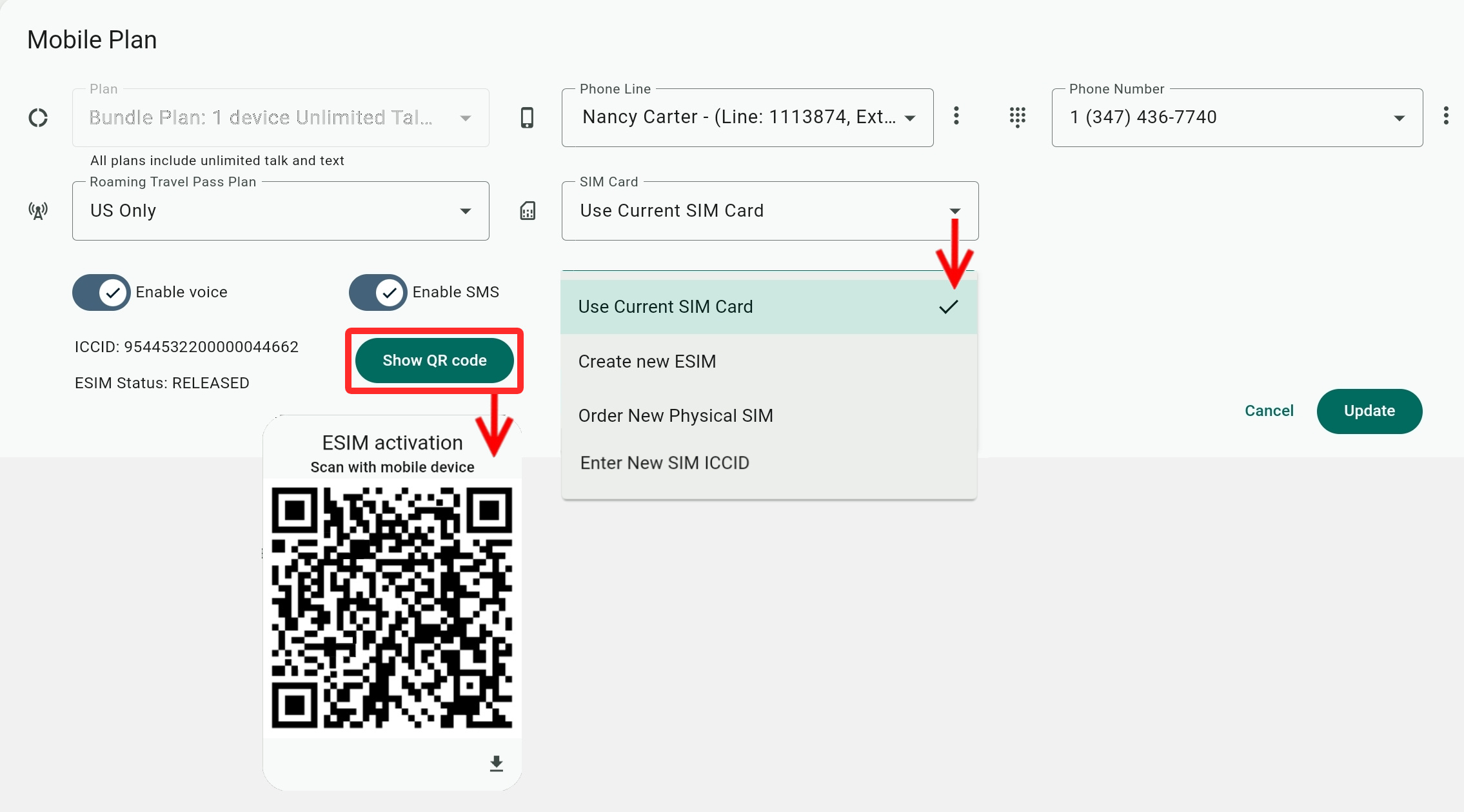Open the Phone Number dropdown
The width and height of the screenshot is (1464, 812).
1236,117
